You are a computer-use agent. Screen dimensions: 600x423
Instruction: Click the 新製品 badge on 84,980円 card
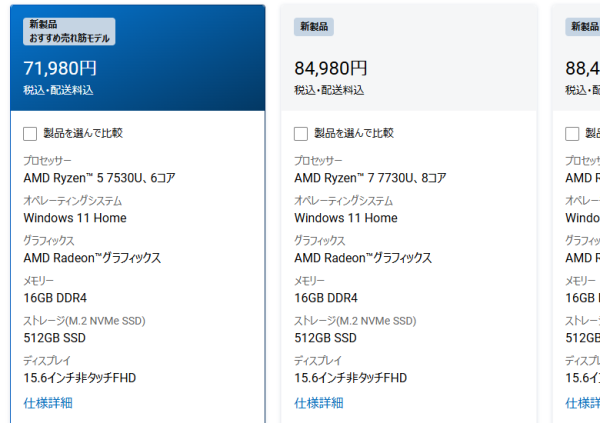pyautogui.click(x=314, y=26)
